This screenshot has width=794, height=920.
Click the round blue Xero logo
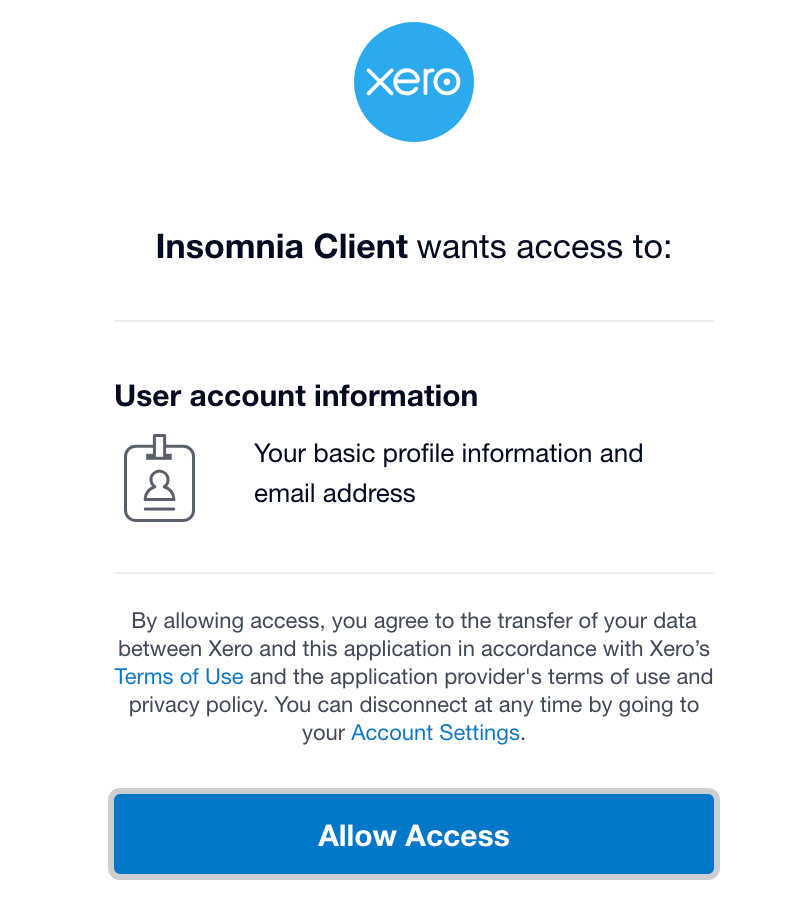tap(414, 82)
